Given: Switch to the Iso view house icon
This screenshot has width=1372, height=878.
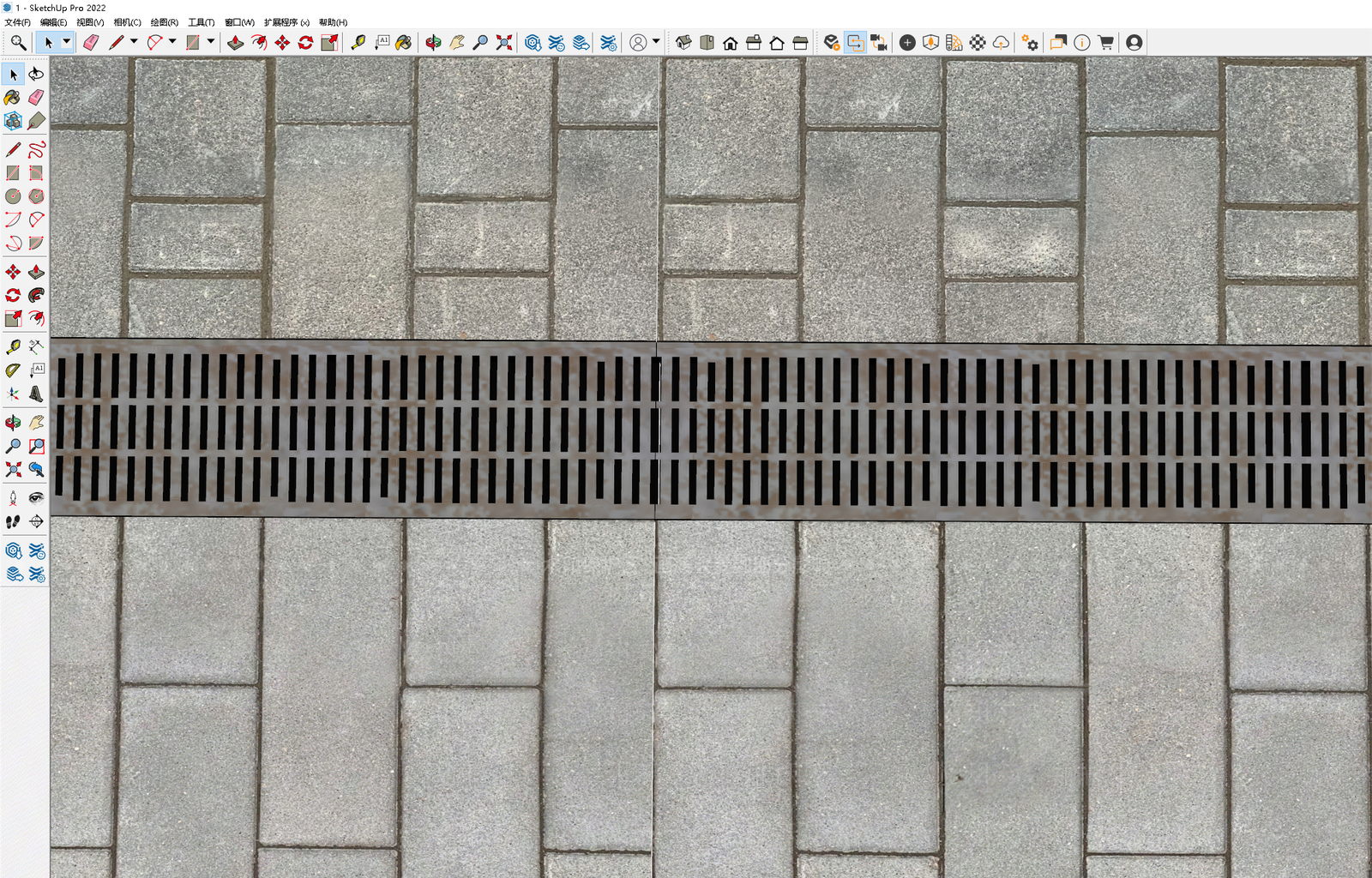Looking at the screenshot, I should tap(683, 42).
